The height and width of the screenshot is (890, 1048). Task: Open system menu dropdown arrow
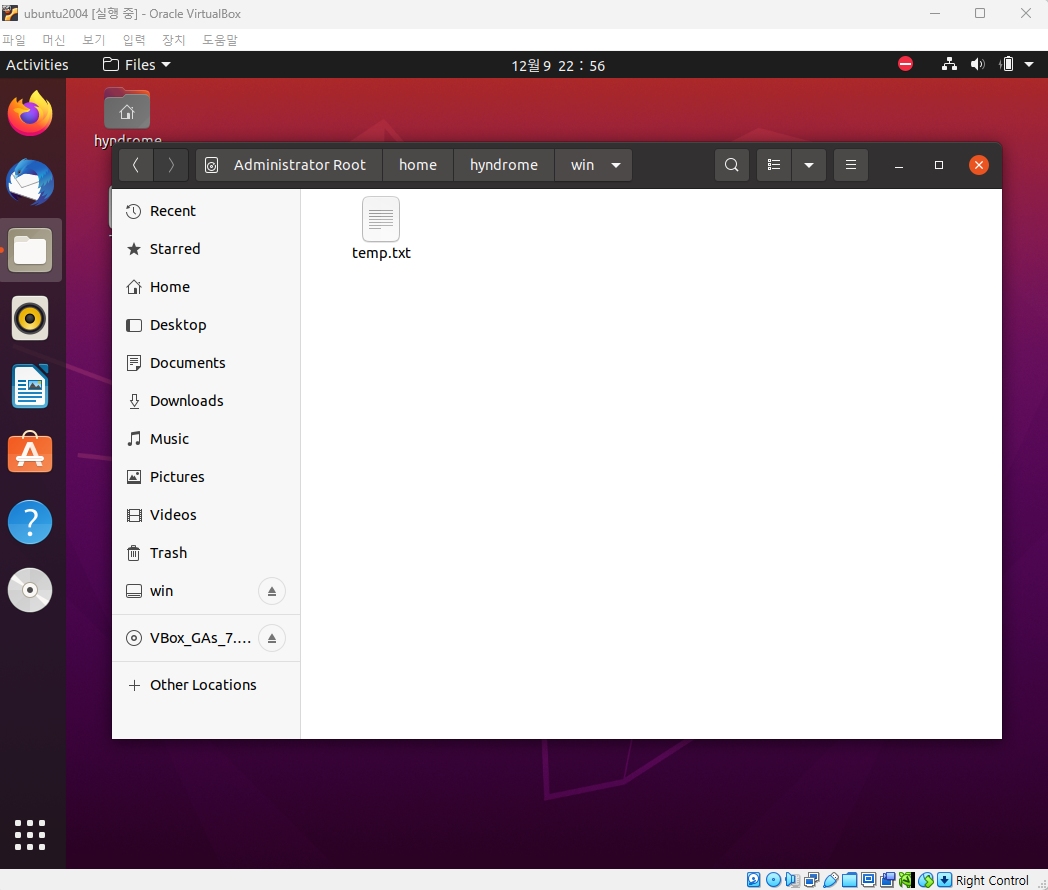pyautogui.click(x=1029, y=65)
